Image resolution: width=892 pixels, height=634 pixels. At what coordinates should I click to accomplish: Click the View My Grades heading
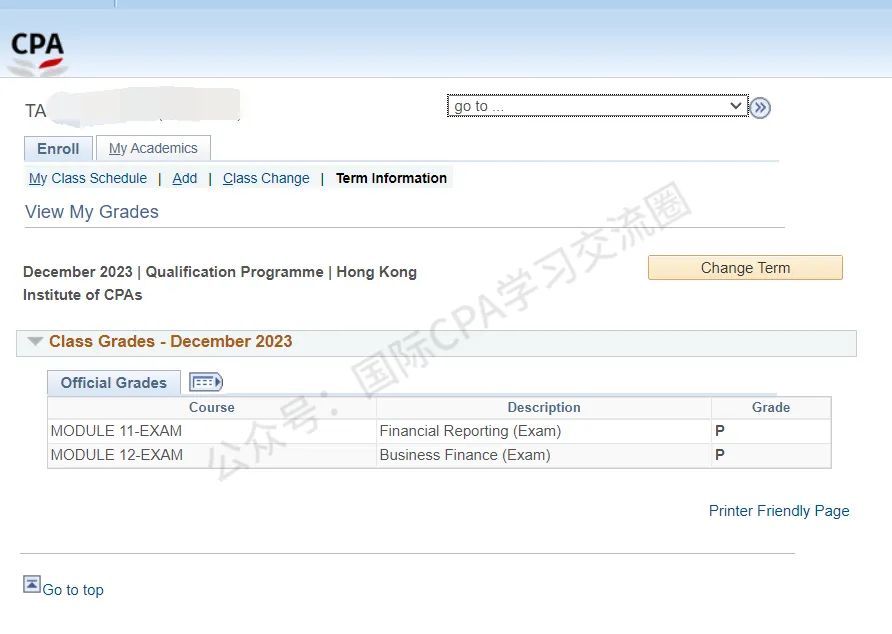92,212
